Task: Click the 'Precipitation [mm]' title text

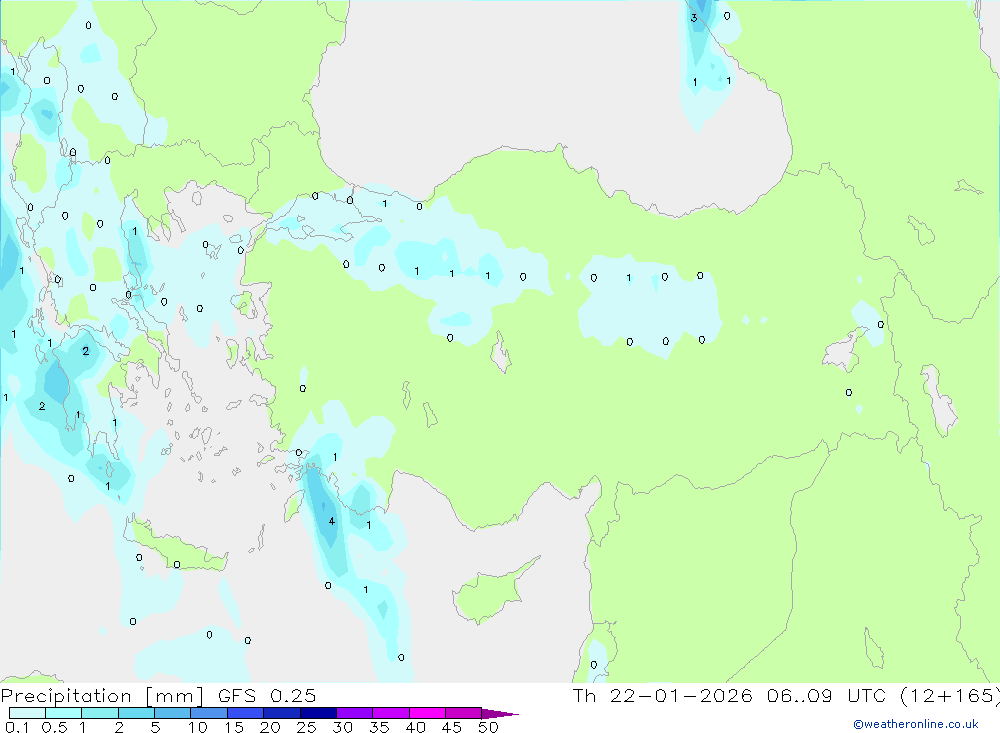Action: (102, 696)
